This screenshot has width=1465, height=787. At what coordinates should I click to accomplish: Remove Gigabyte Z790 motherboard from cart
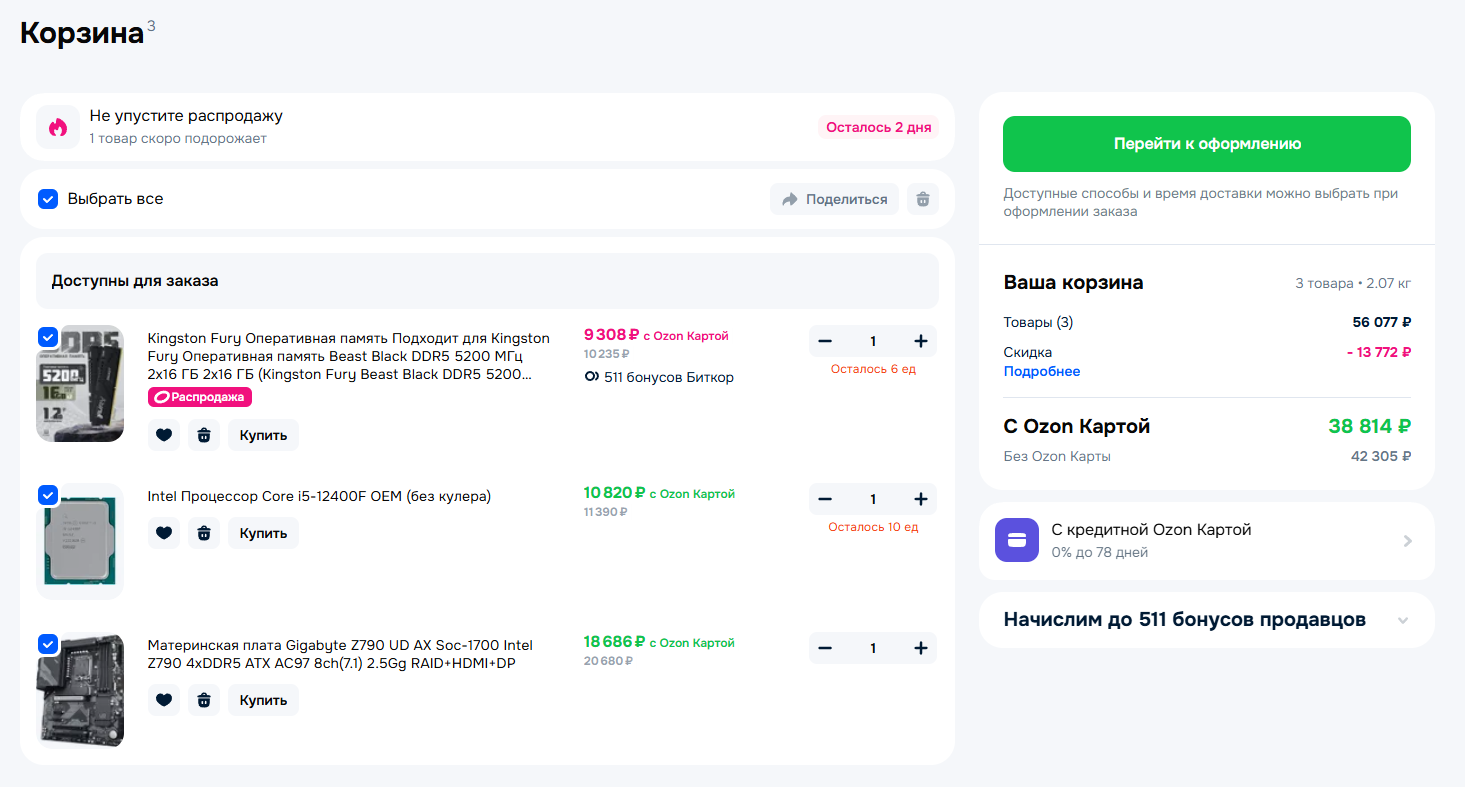pos(204,700)
